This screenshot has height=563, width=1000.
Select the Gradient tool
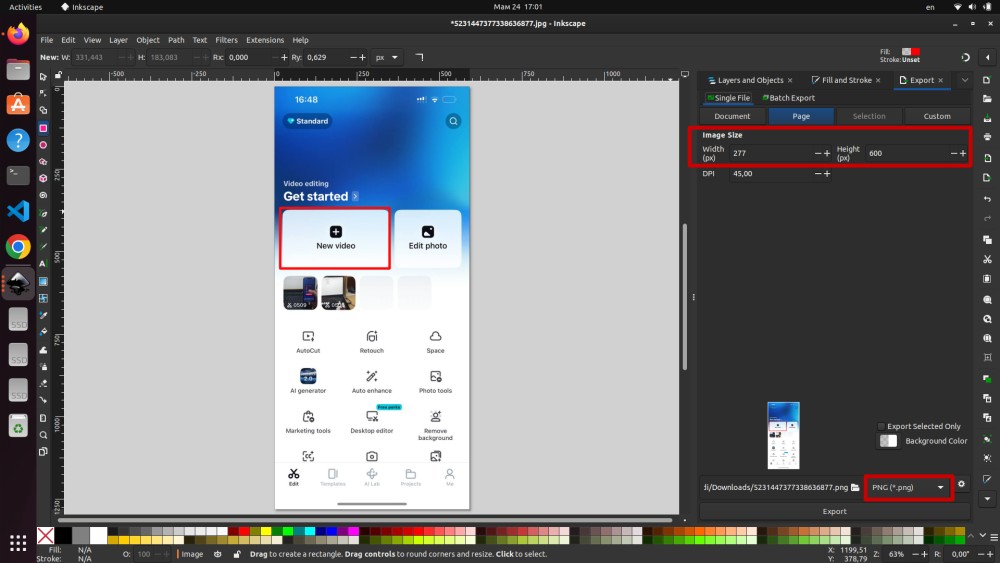[x=43, y=281]
